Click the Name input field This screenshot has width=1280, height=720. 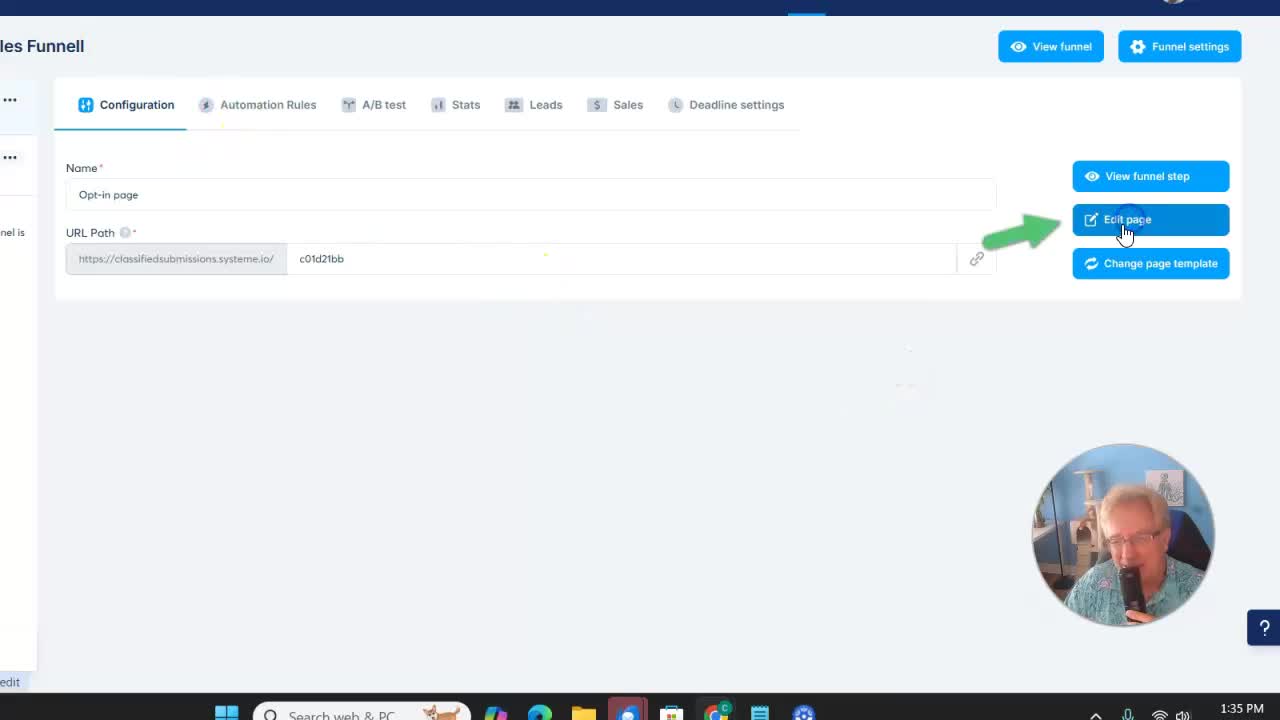pos(530,195)
